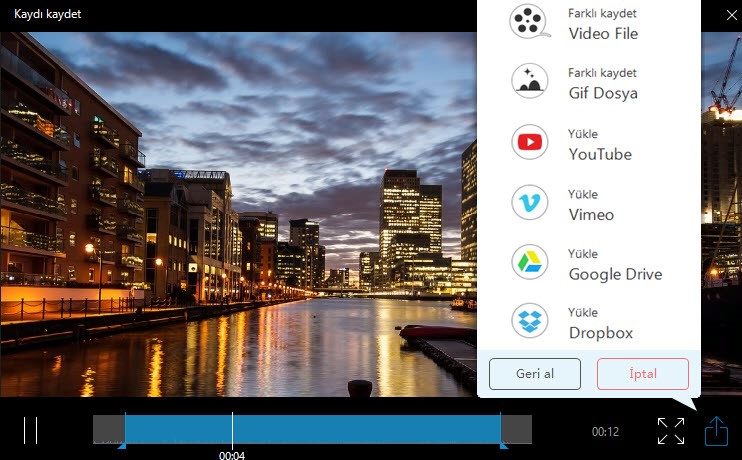This screenshot has width=742, height=460.
Task: Select Yükle YouTube entry
Action: 589,143
